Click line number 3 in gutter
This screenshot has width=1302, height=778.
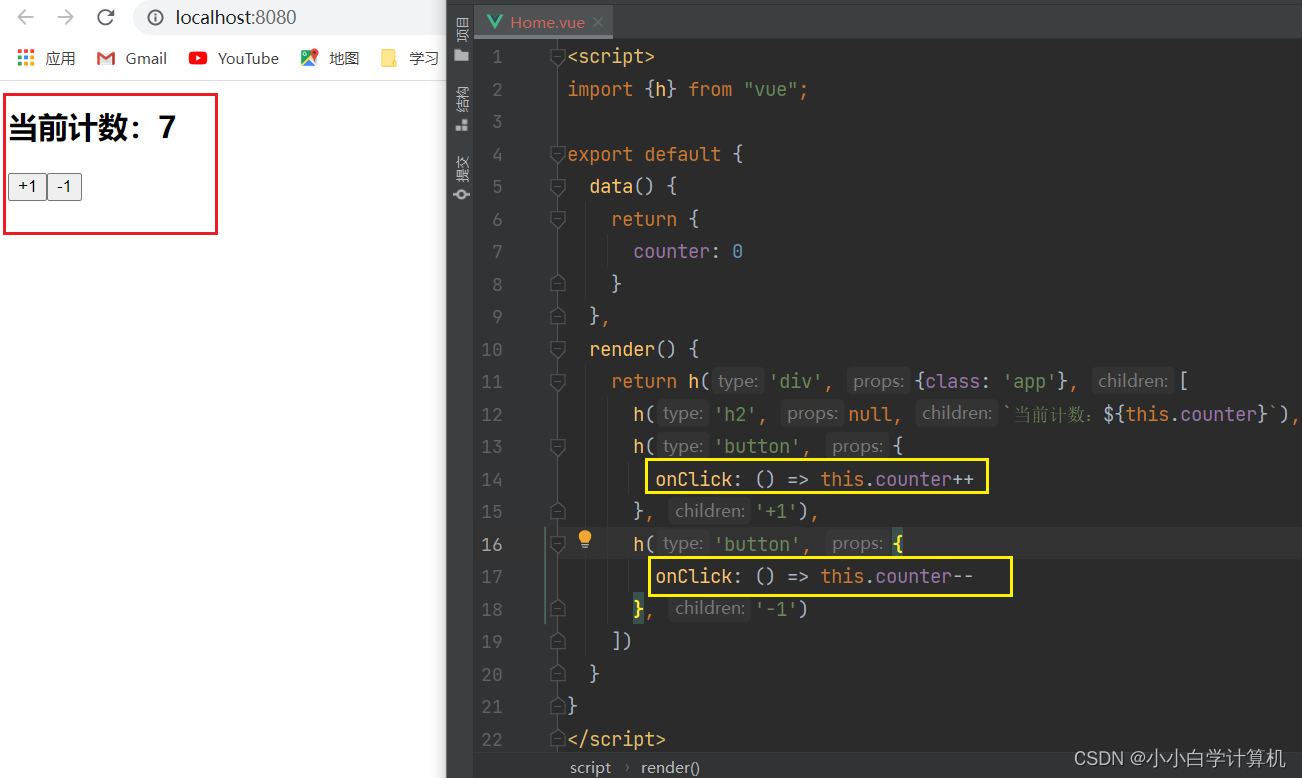click(x=497, y=122)
